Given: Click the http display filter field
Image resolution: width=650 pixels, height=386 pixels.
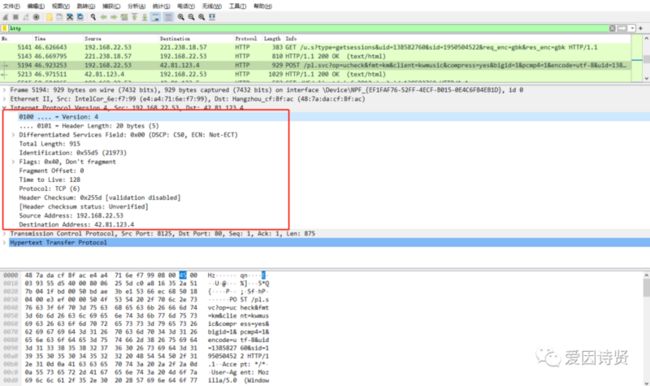Looking at the screenshot, I should click(308, 28).
